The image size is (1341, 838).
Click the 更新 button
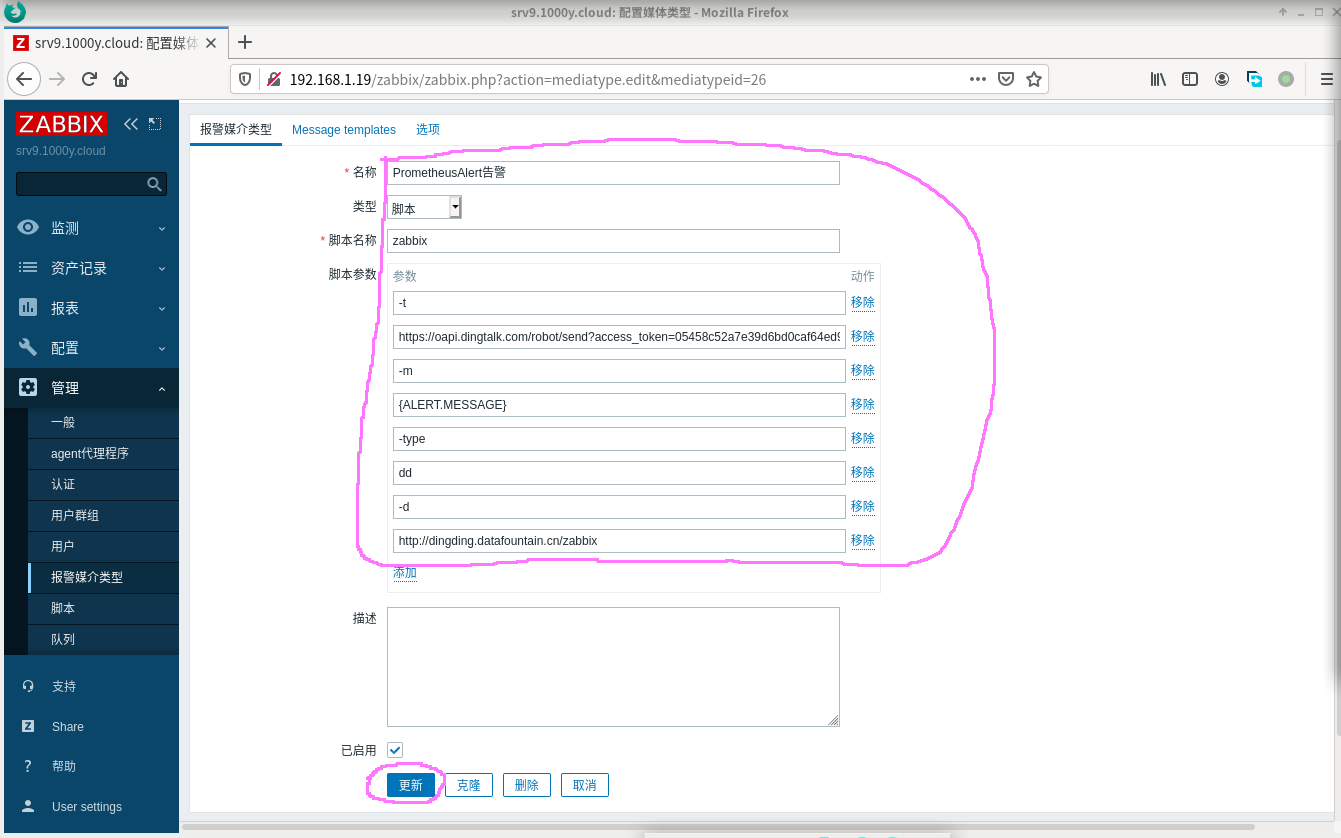(411, 785)
